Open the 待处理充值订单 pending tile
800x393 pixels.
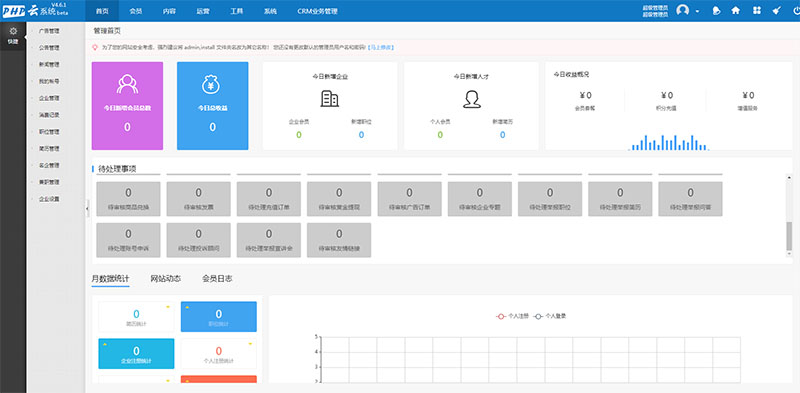(269, 199)
